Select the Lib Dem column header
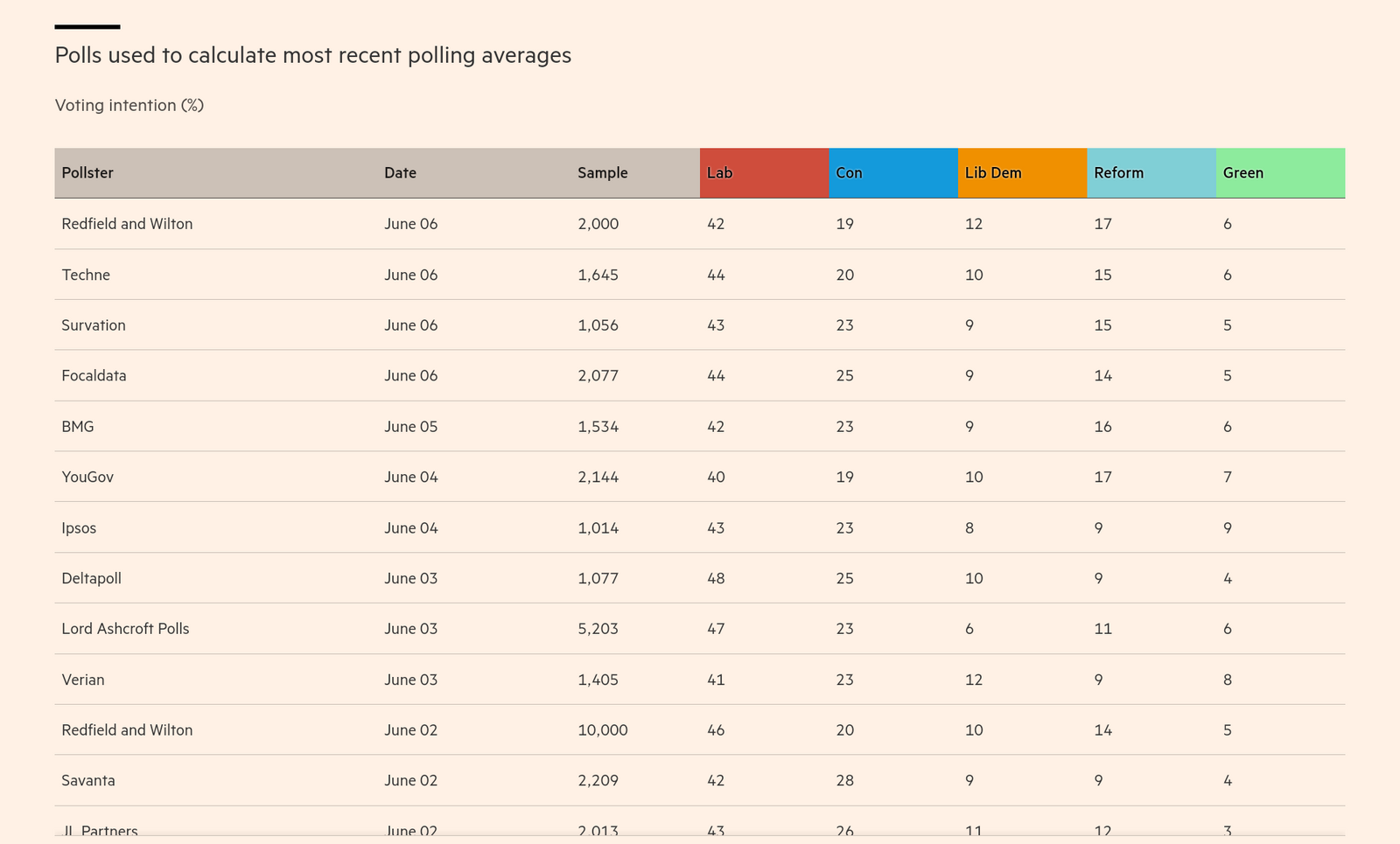The image size is (1400, 844). pyautogui.click(x=993, y=173)
